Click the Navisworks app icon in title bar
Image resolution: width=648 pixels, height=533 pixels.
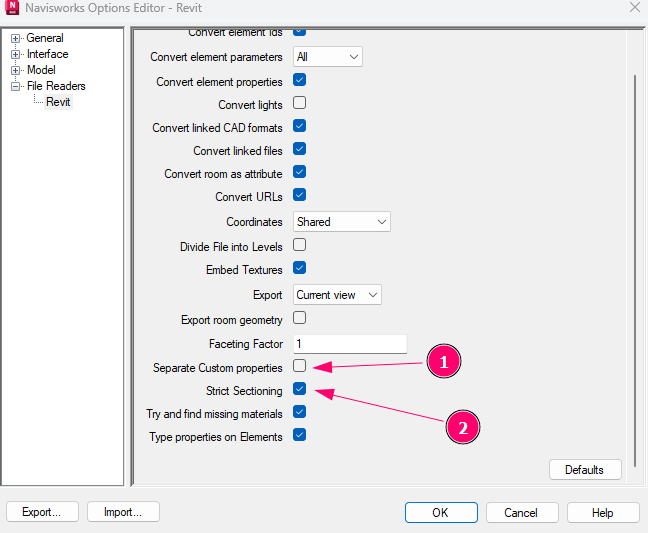point(13,10)
